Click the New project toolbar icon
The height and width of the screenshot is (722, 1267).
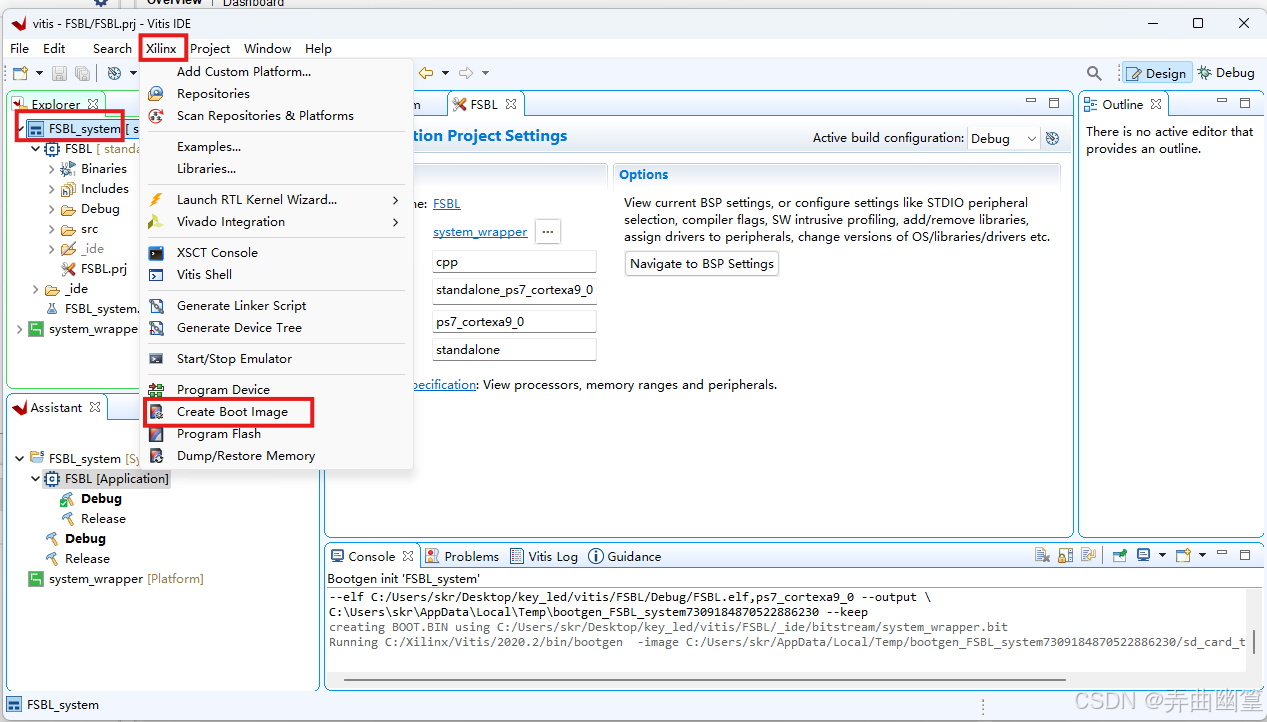pos(20,73)
